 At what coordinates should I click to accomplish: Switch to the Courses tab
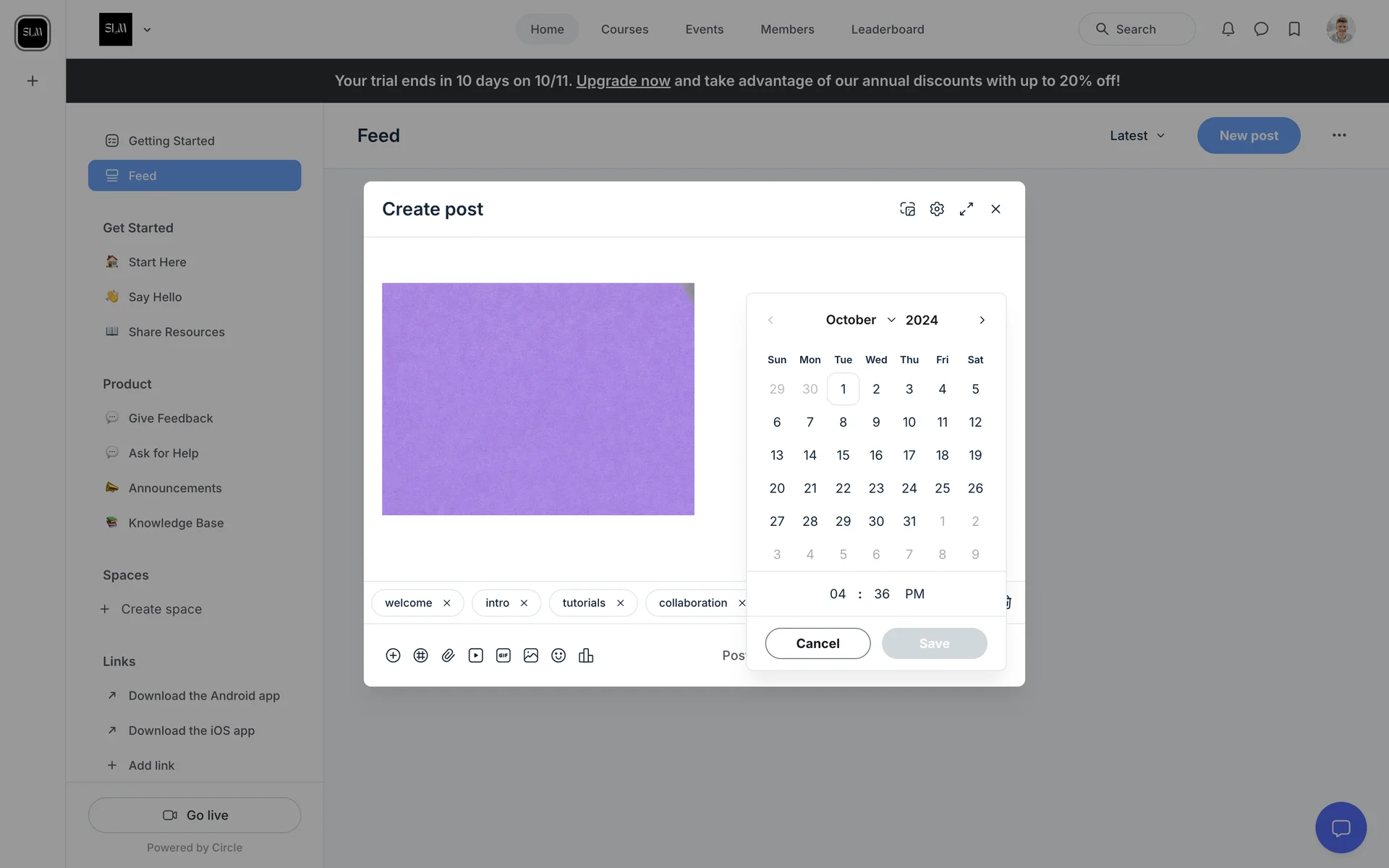coord(624,29)
